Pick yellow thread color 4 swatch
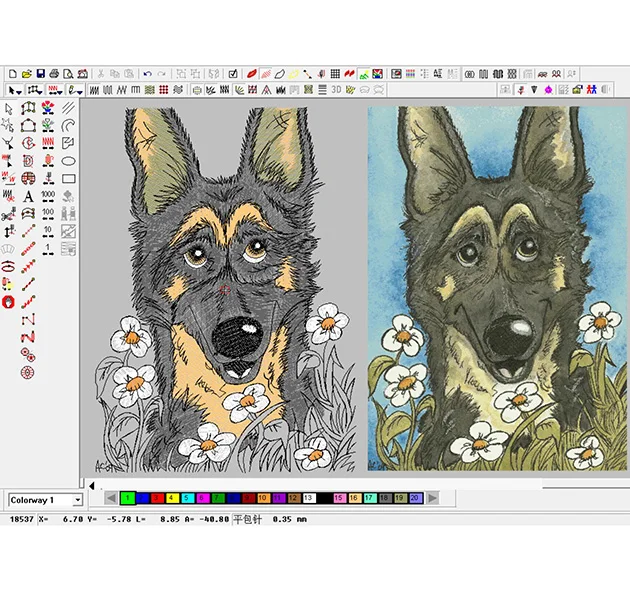 coord(172,498)
